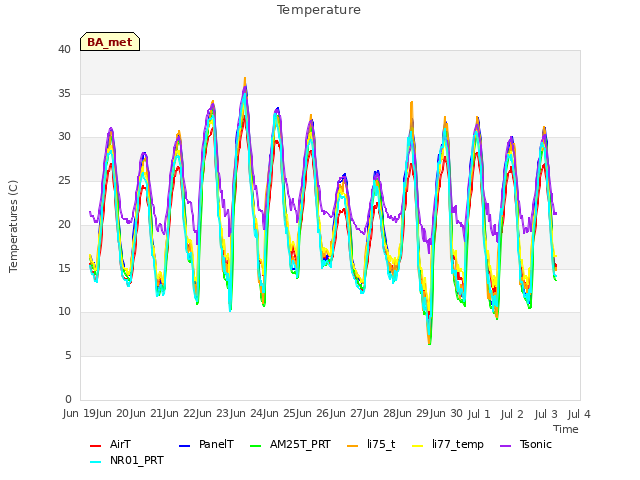Click the 0 y-axis tick label

68,399
